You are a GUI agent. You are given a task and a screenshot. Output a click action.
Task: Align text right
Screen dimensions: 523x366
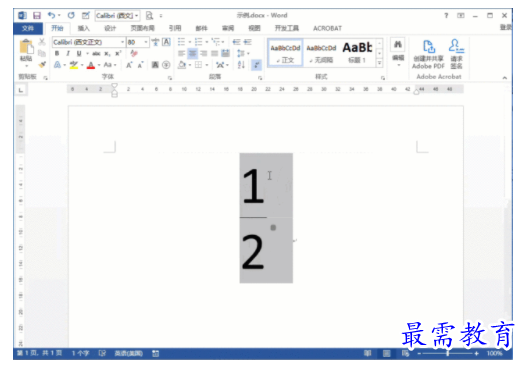click(x=203, y=53)
